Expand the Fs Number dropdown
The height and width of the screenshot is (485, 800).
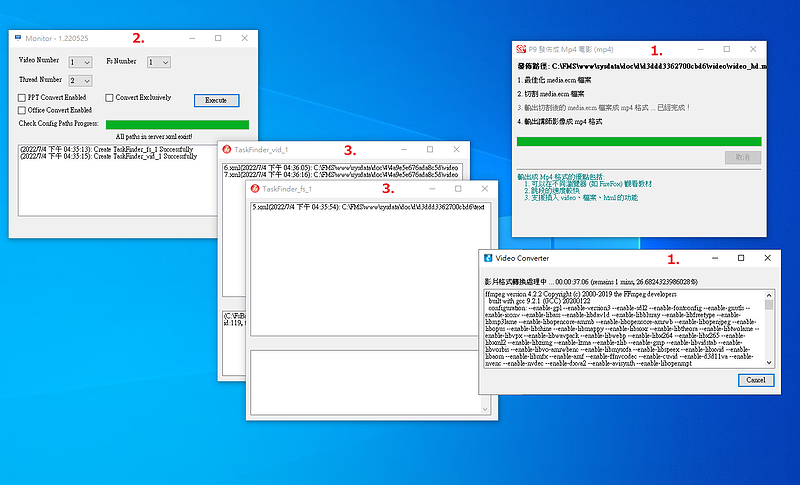pyautogui.click(x=159, y=62)
